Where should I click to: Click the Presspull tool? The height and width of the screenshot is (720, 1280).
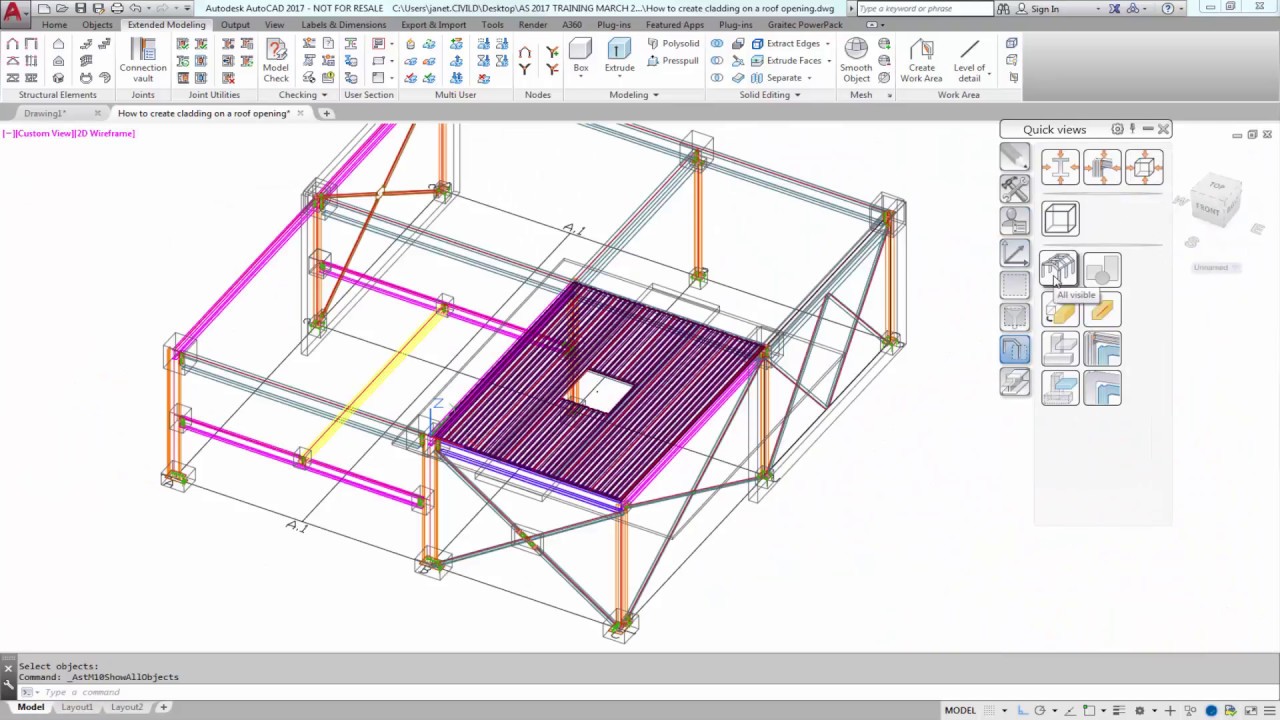(672, 61)
